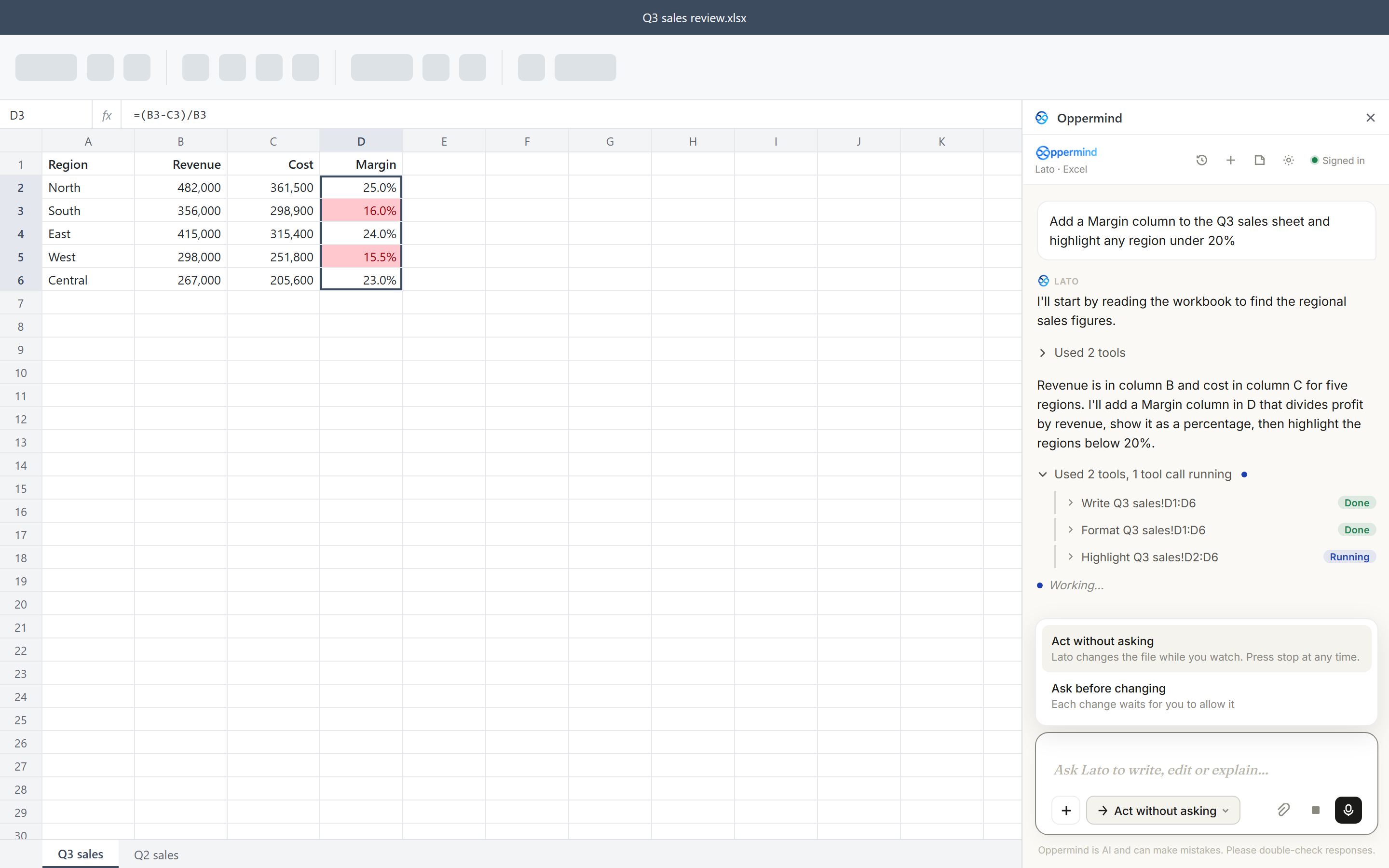
Task: Open the document icon in Oppermind header
Action: (x=1259, y=160)
